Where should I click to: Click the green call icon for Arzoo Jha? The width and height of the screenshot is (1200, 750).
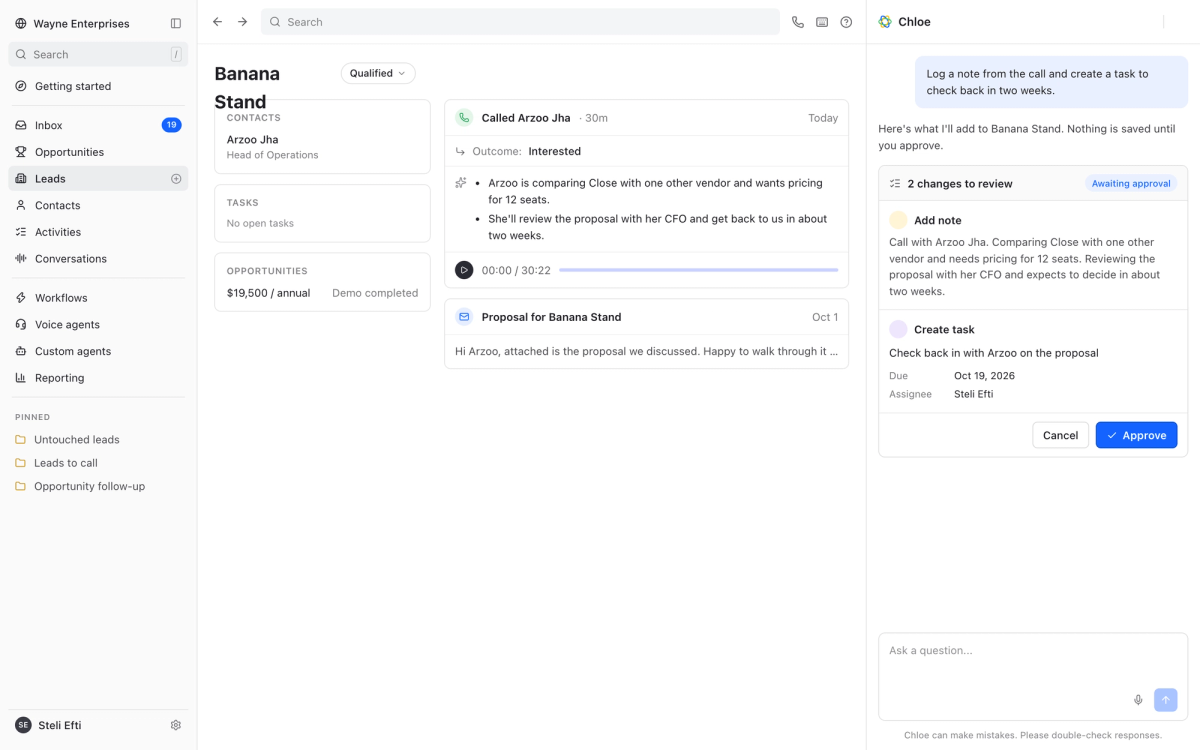click(464, 118)
